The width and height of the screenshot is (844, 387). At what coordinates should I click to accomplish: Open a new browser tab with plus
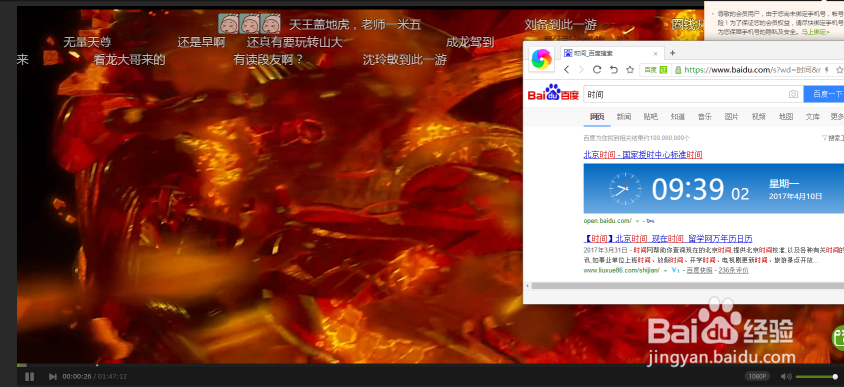coord(672,53)
